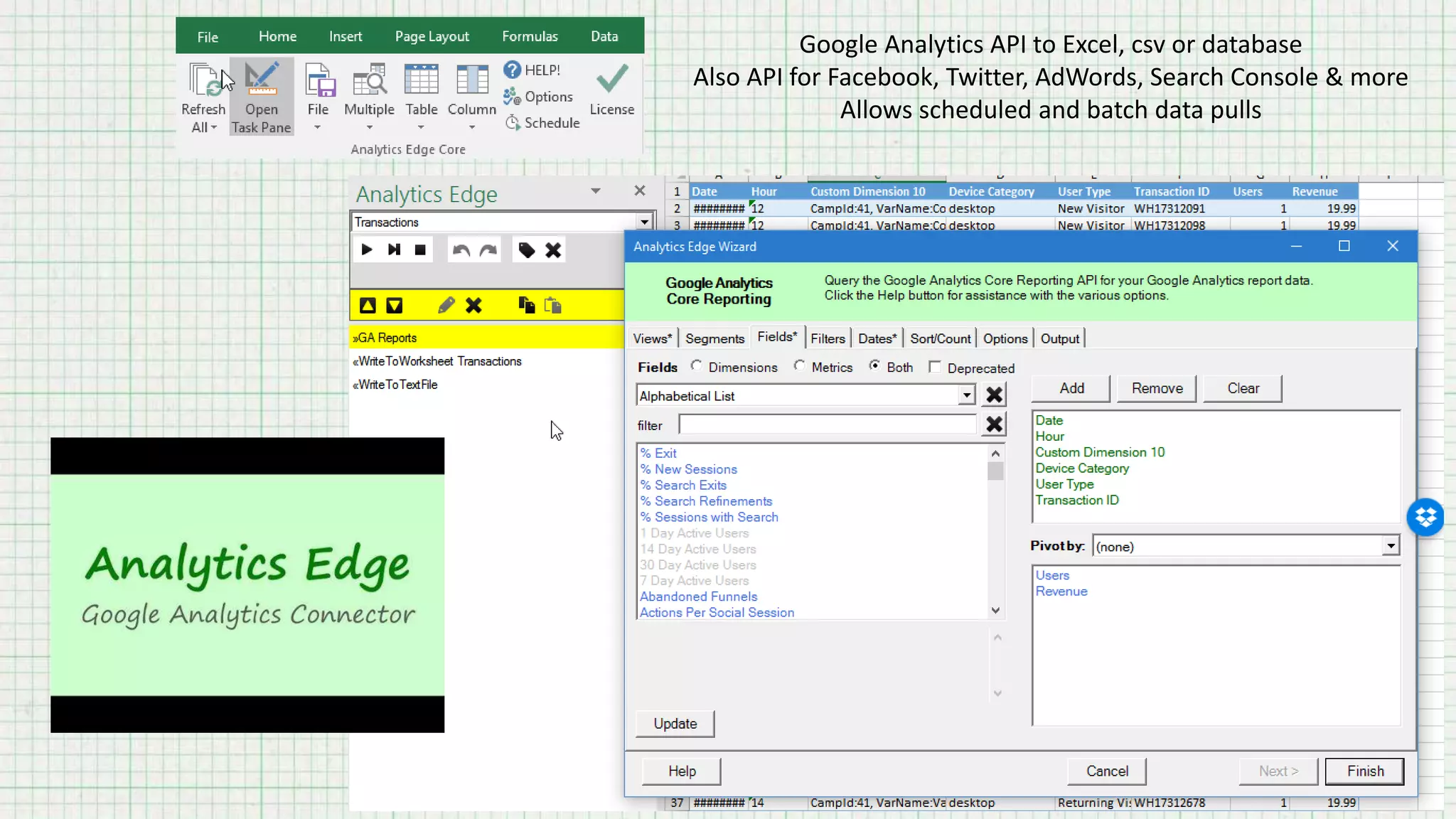1456x819 pixels.
Task: Open the Pivot by dropdown
Action: tap(1391, 546)
